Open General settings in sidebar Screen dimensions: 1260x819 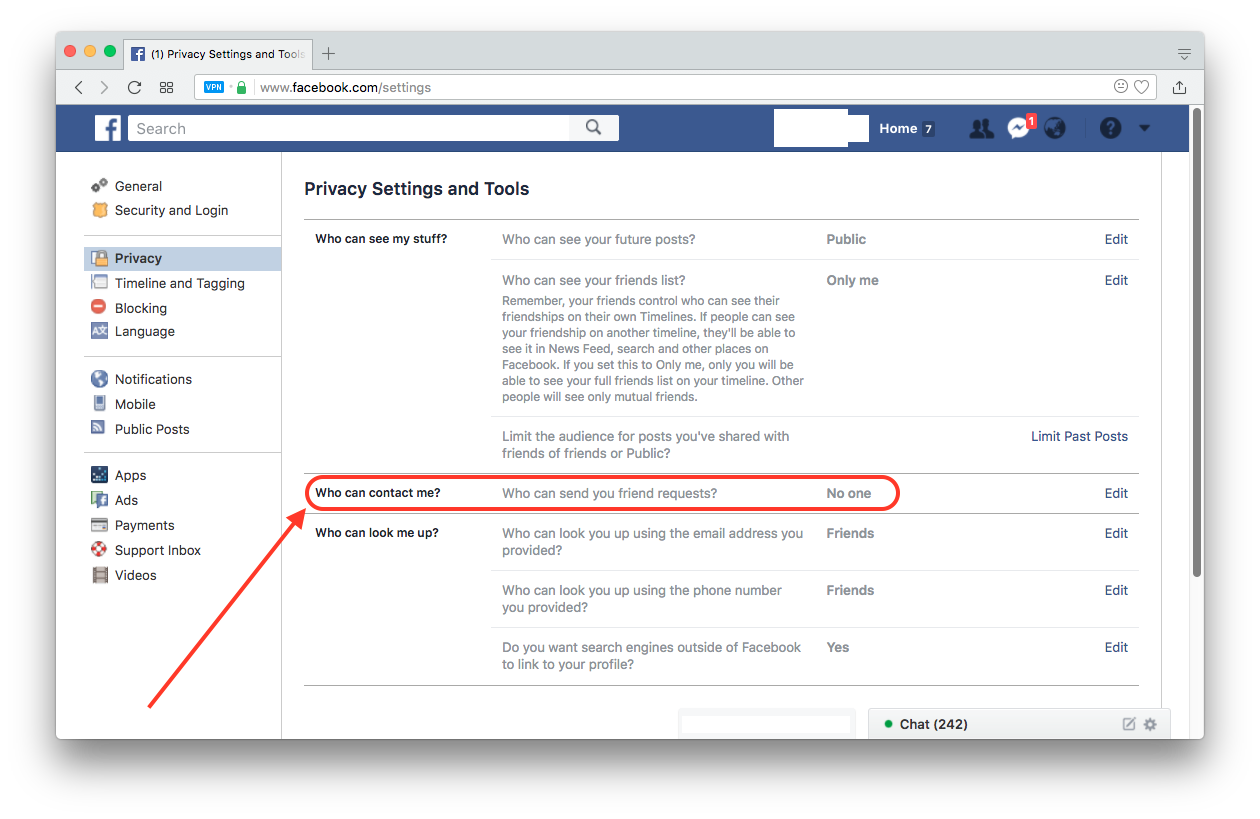(138, 186)
